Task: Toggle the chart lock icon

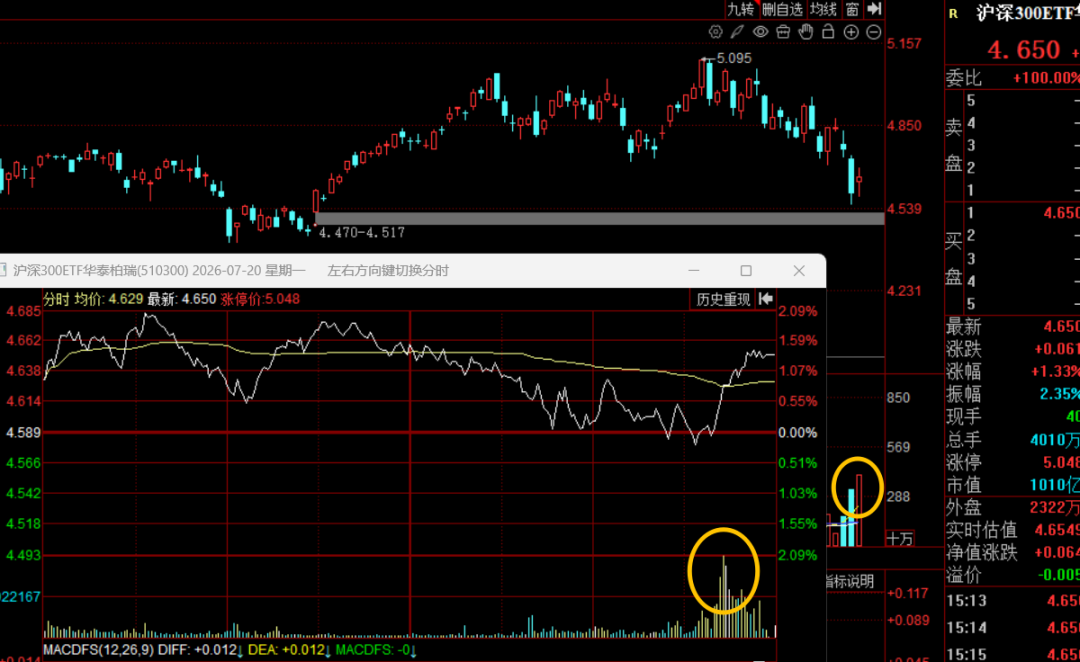Action: tap(828, 31)
